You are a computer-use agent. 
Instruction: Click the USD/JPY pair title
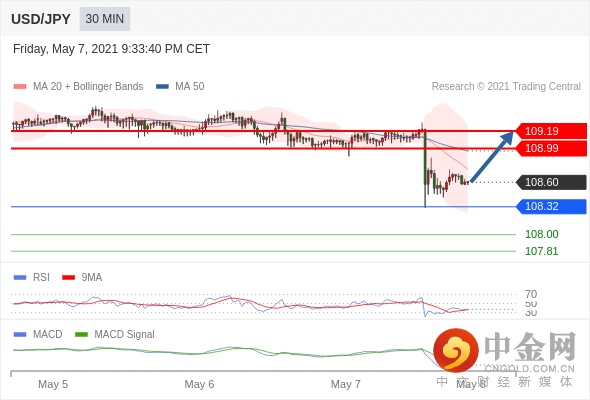pos(41,19)
